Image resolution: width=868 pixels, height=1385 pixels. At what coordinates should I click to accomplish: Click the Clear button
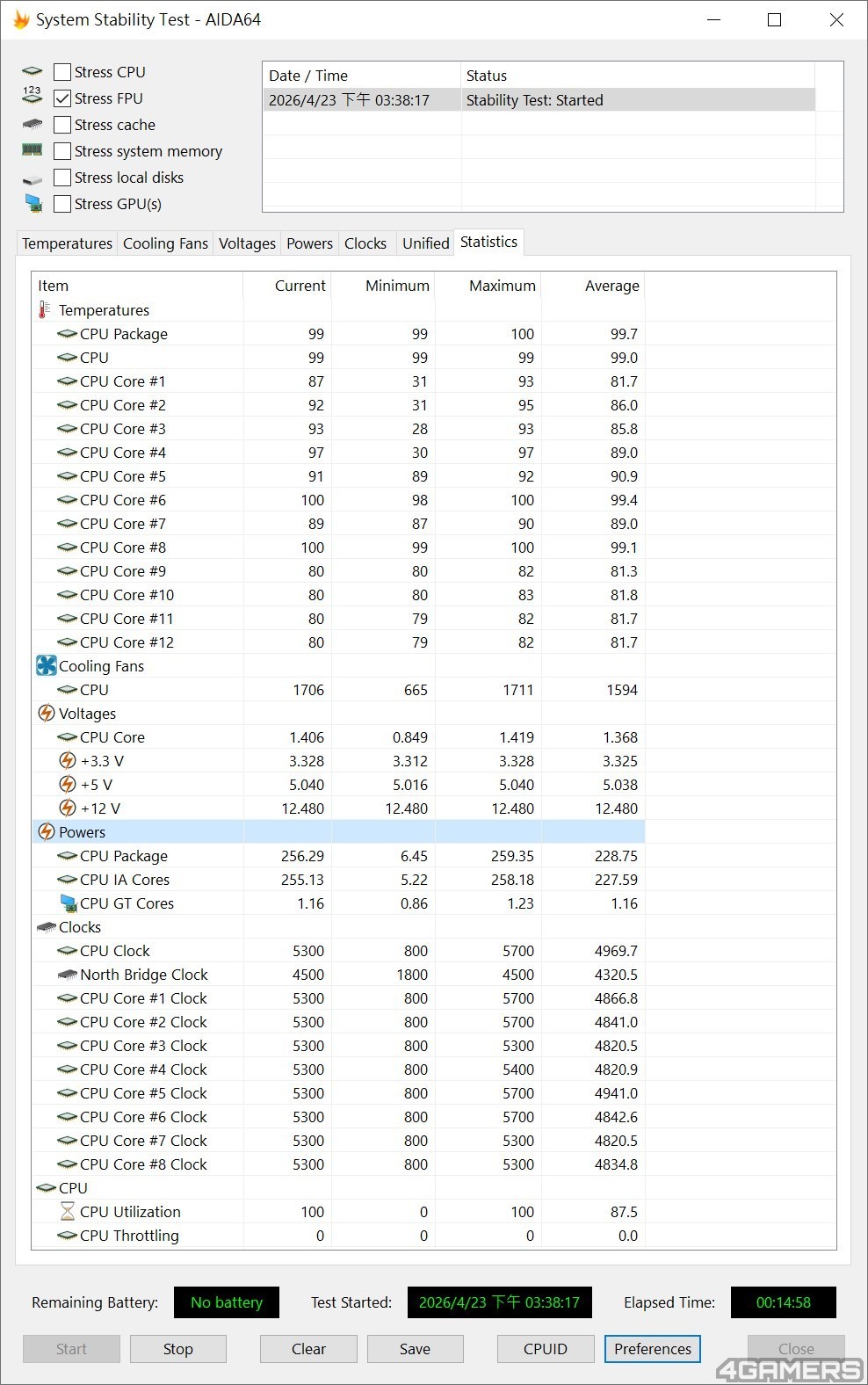pos(308,1349)
